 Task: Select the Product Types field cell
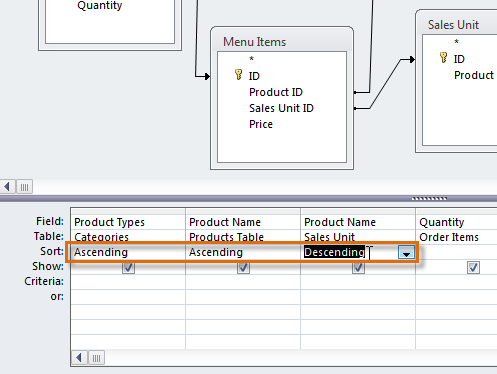point(128,222)
